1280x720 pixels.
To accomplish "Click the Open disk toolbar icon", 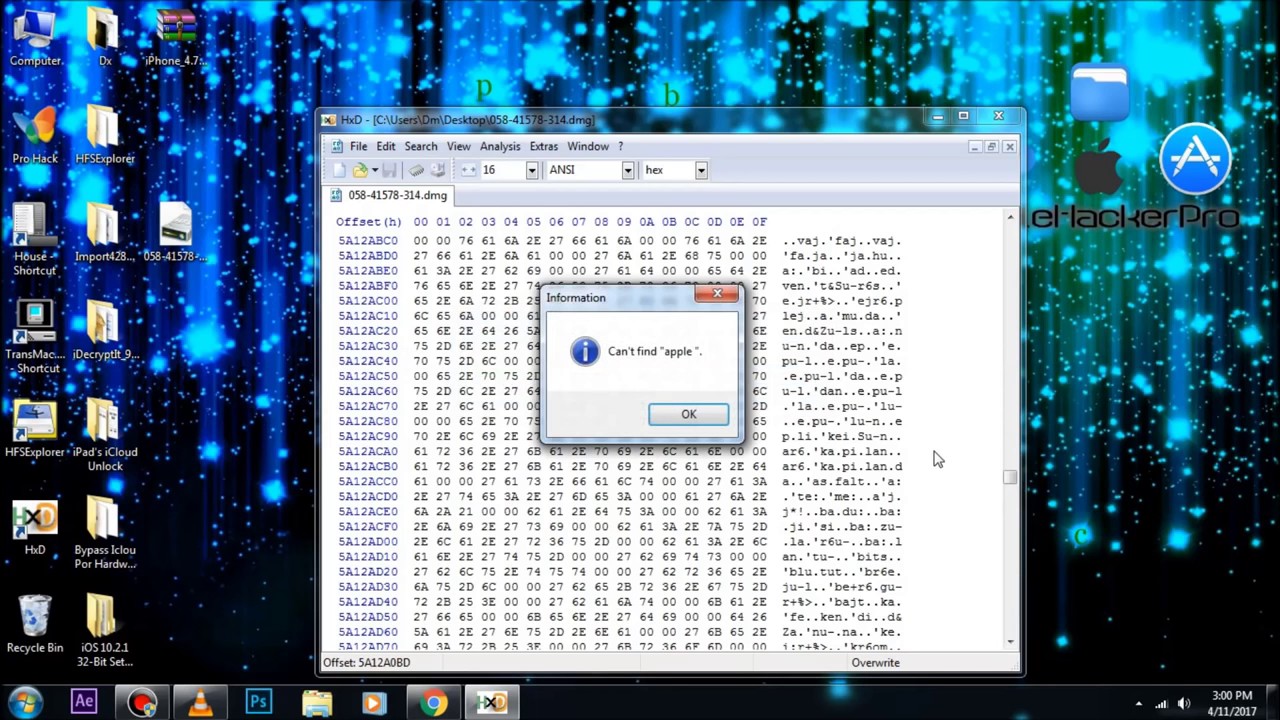I will [438, 170].
